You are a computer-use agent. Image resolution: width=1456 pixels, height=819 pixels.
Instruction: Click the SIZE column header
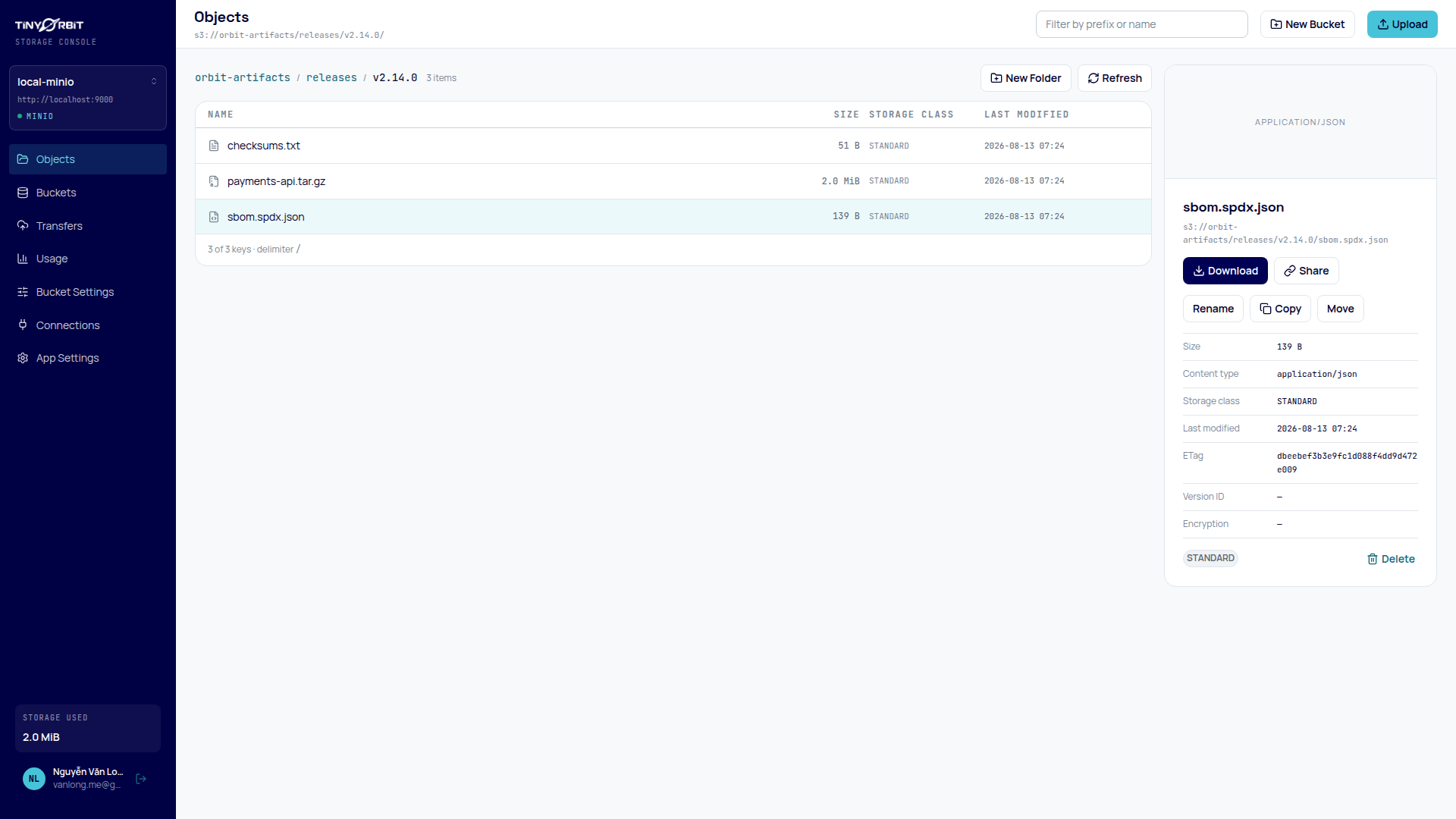point(846,115)
